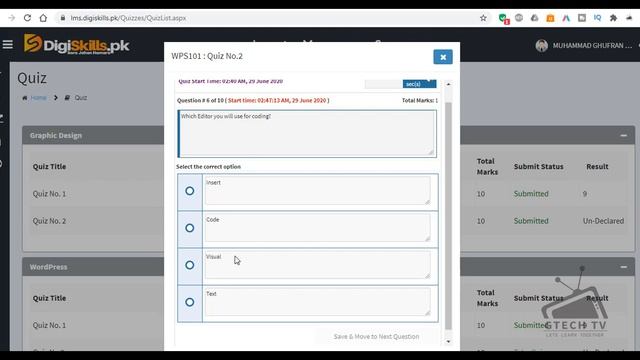Image resolution: width=640 pixels, height=360 pixels.
Task: Click the Code option text box
Action: [318, 228]
